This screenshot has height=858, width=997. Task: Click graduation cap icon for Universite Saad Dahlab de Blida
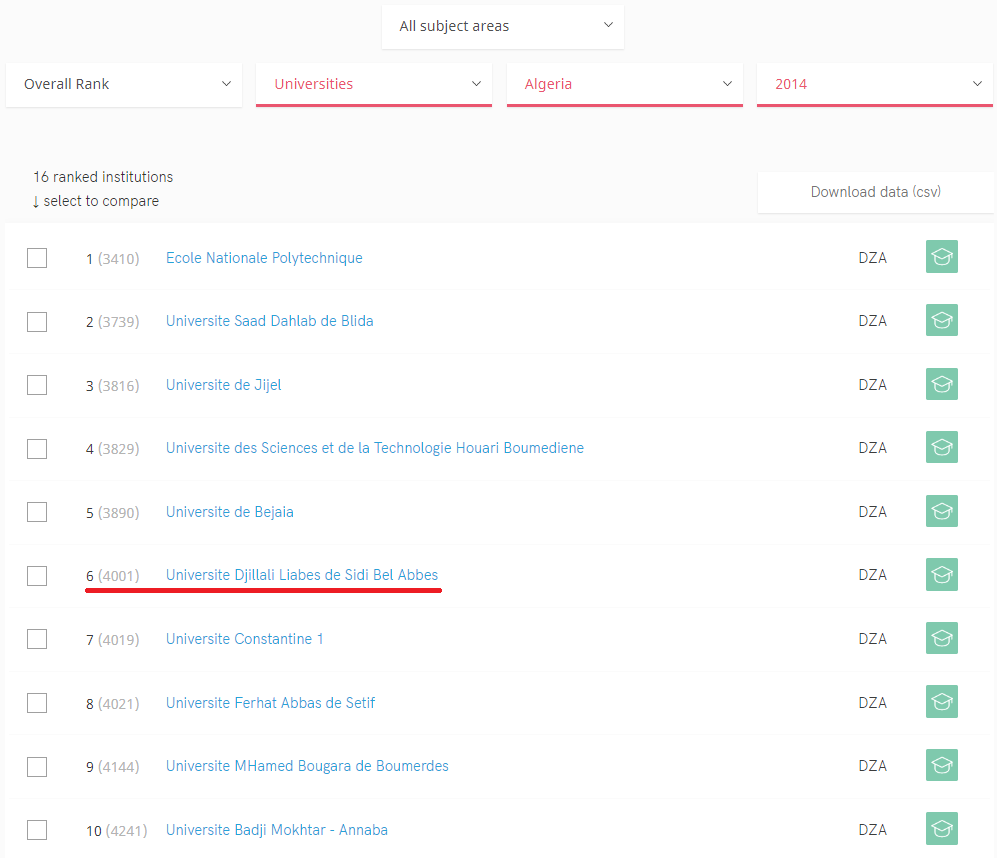(942, 320)
